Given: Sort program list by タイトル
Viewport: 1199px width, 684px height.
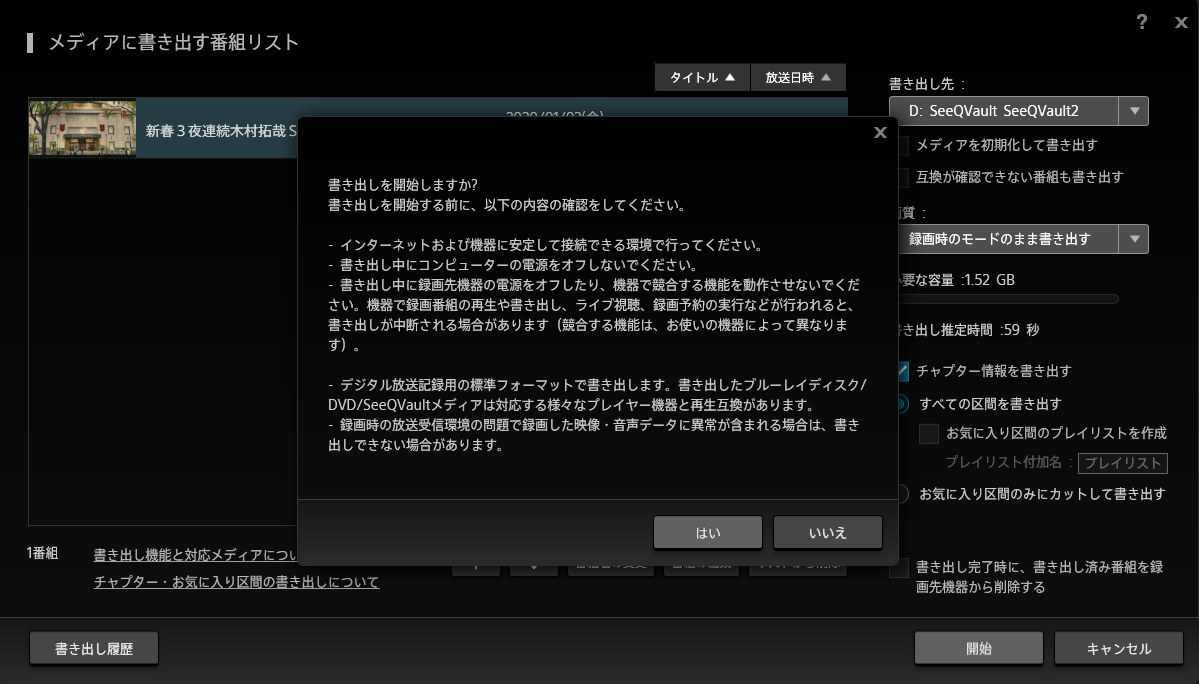Looking at the screenshot, I should coord(702,77).
